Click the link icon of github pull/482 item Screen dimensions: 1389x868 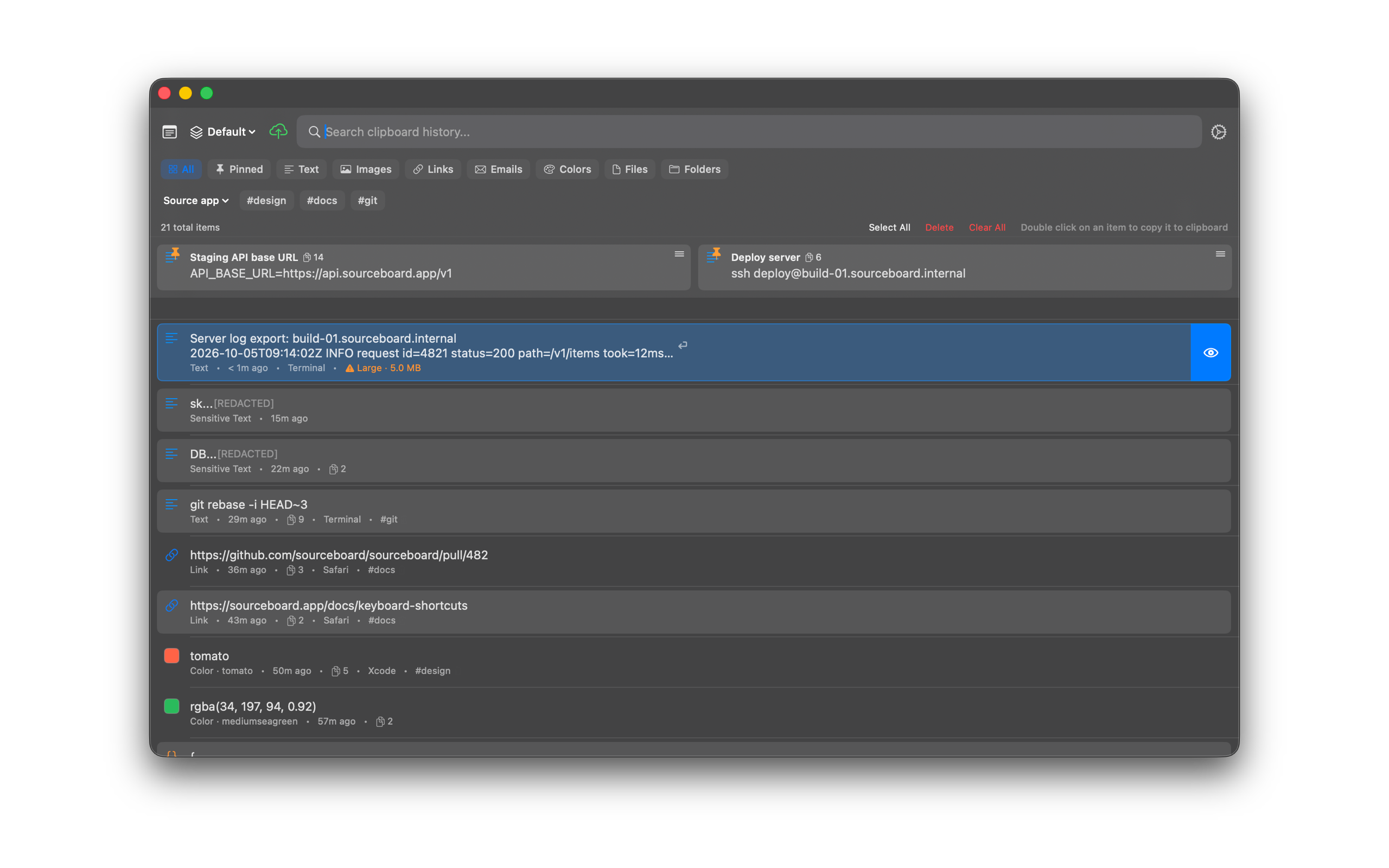click(171, 555)
